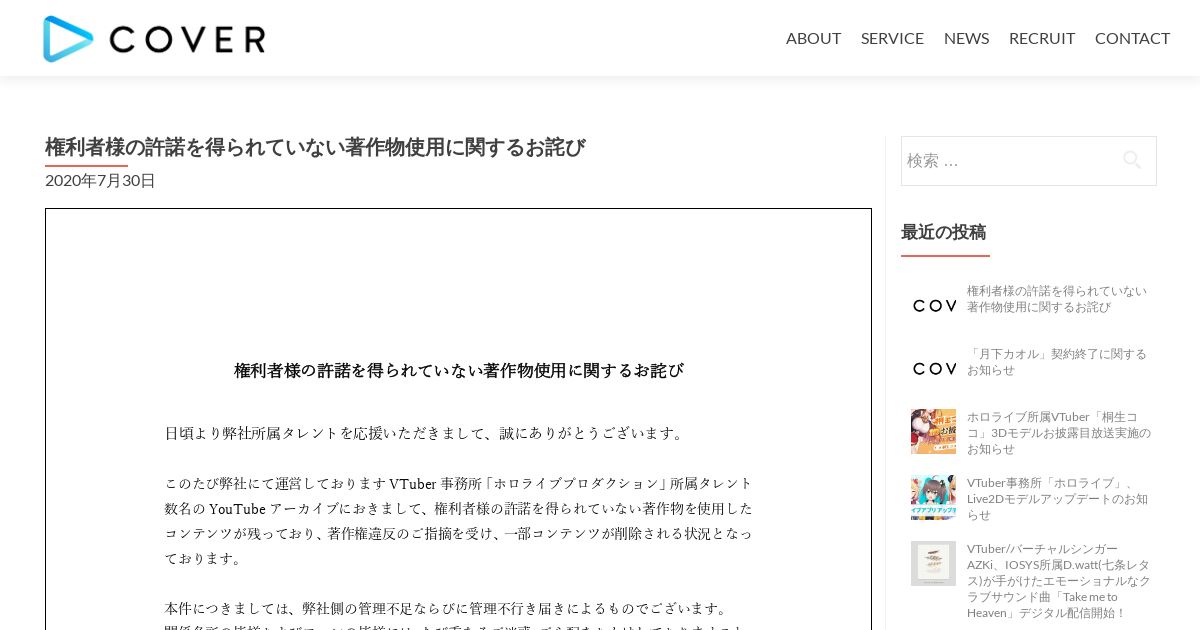
Task: Open recent post about Live2D model update
Action: (1057, 499)
